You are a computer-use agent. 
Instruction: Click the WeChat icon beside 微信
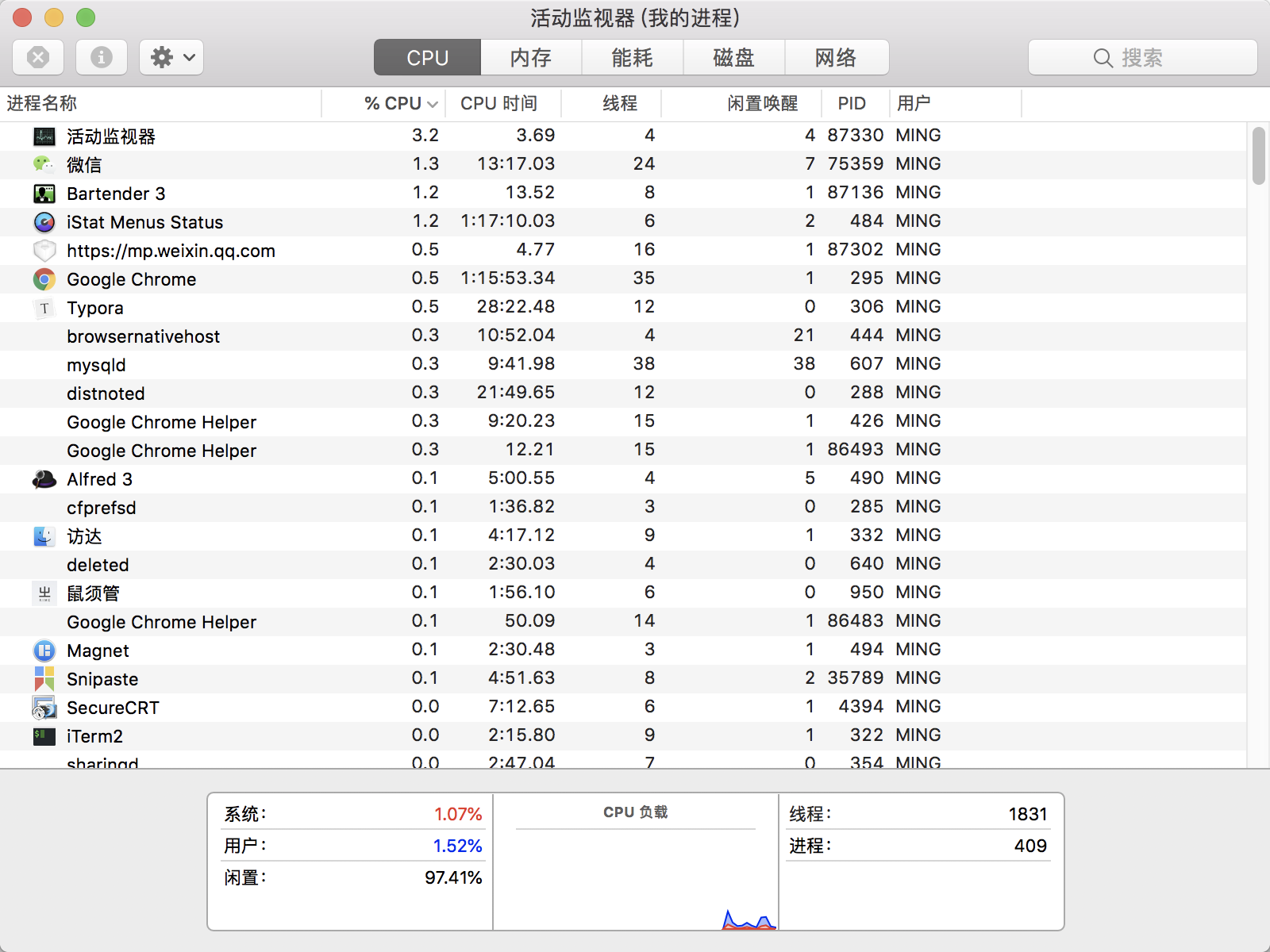(x=44, y=165)
